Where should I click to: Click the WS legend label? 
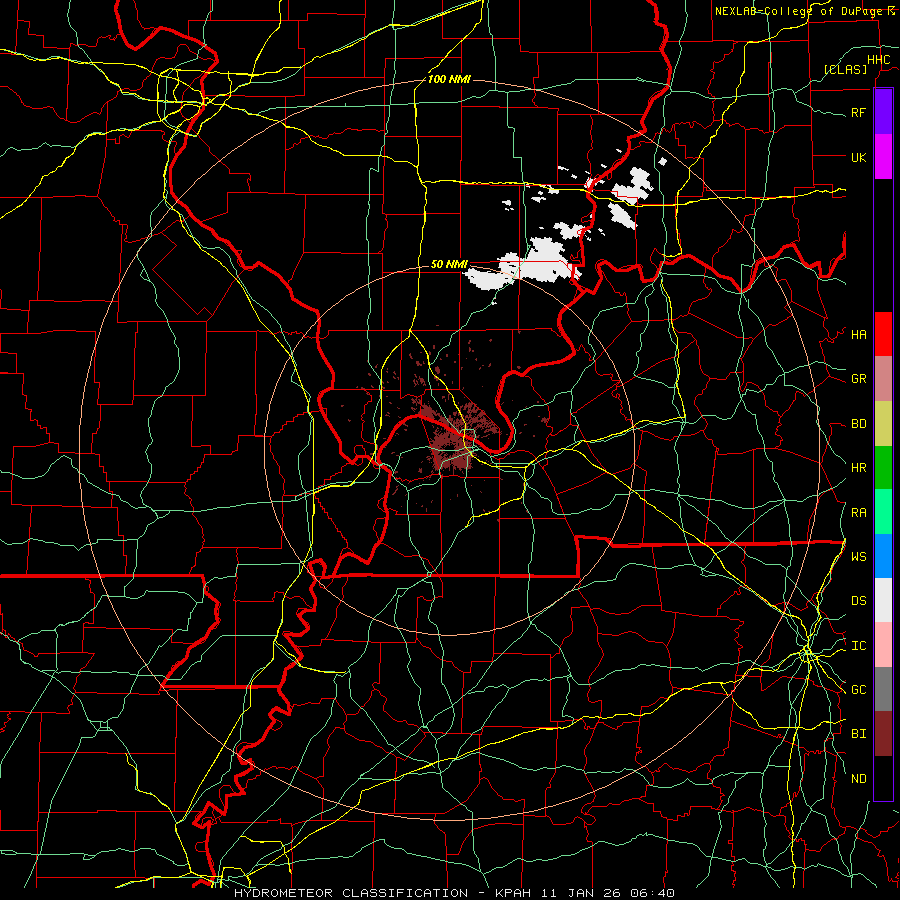[x=858, y=557]
